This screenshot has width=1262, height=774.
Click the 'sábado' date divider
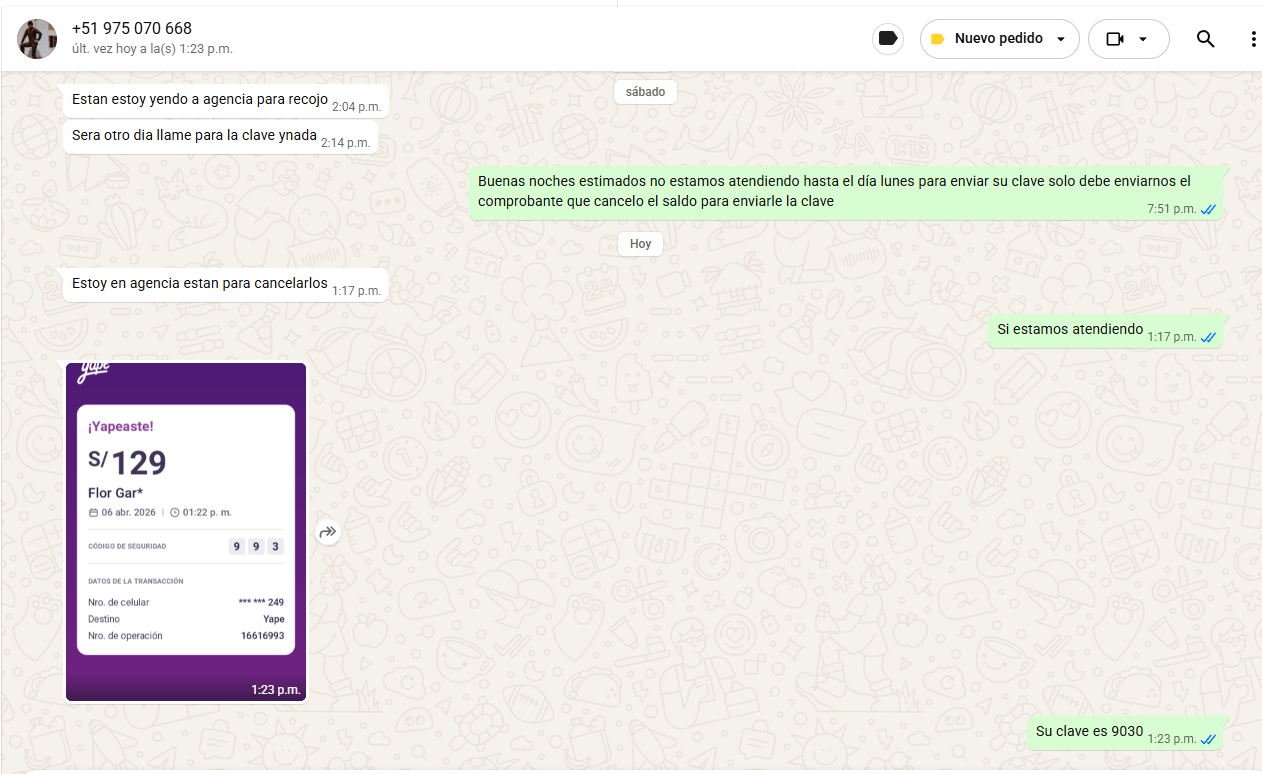tap(645, 92)
